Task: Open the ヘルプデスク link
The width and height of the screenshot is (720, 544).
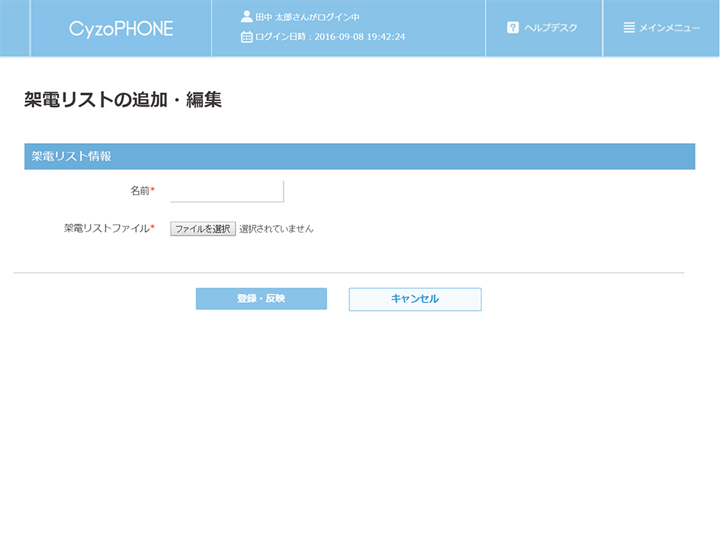Action: click(x=551, y=28)
